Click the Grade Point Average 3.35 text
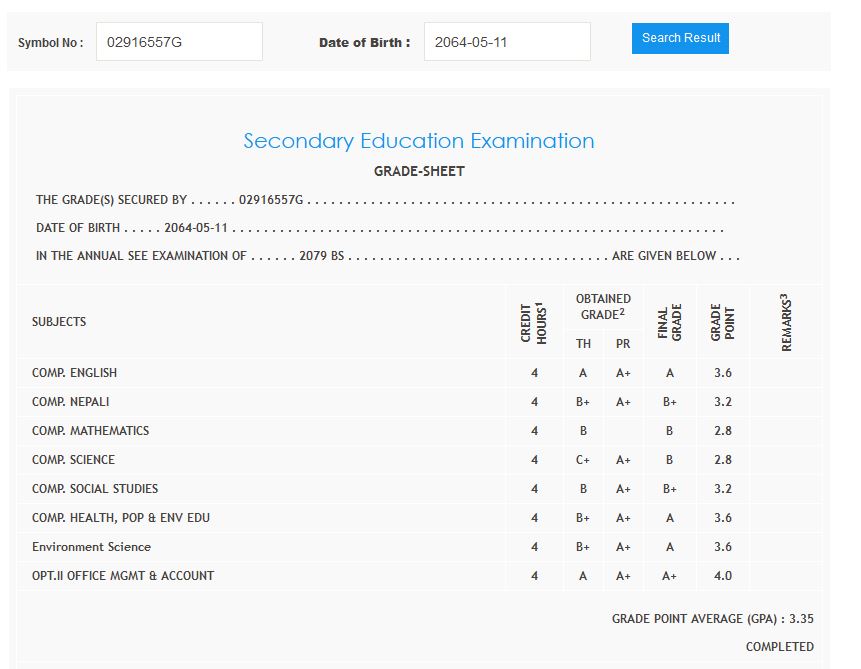 pyautogui.click(x=712, y=619)
